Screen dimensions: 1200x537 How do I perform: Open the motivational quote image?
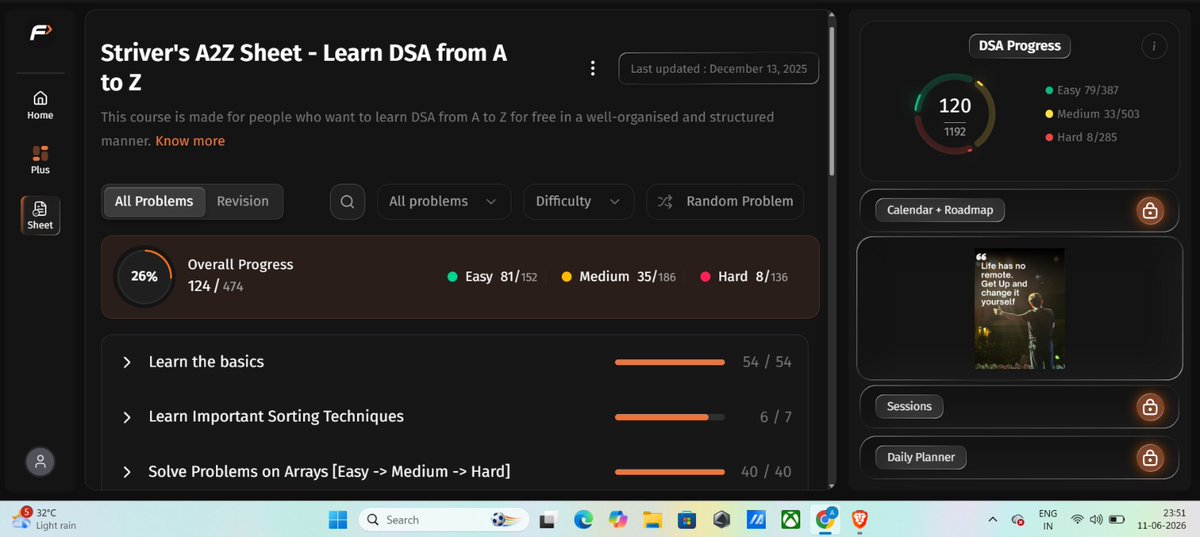tap(1019, 309)
